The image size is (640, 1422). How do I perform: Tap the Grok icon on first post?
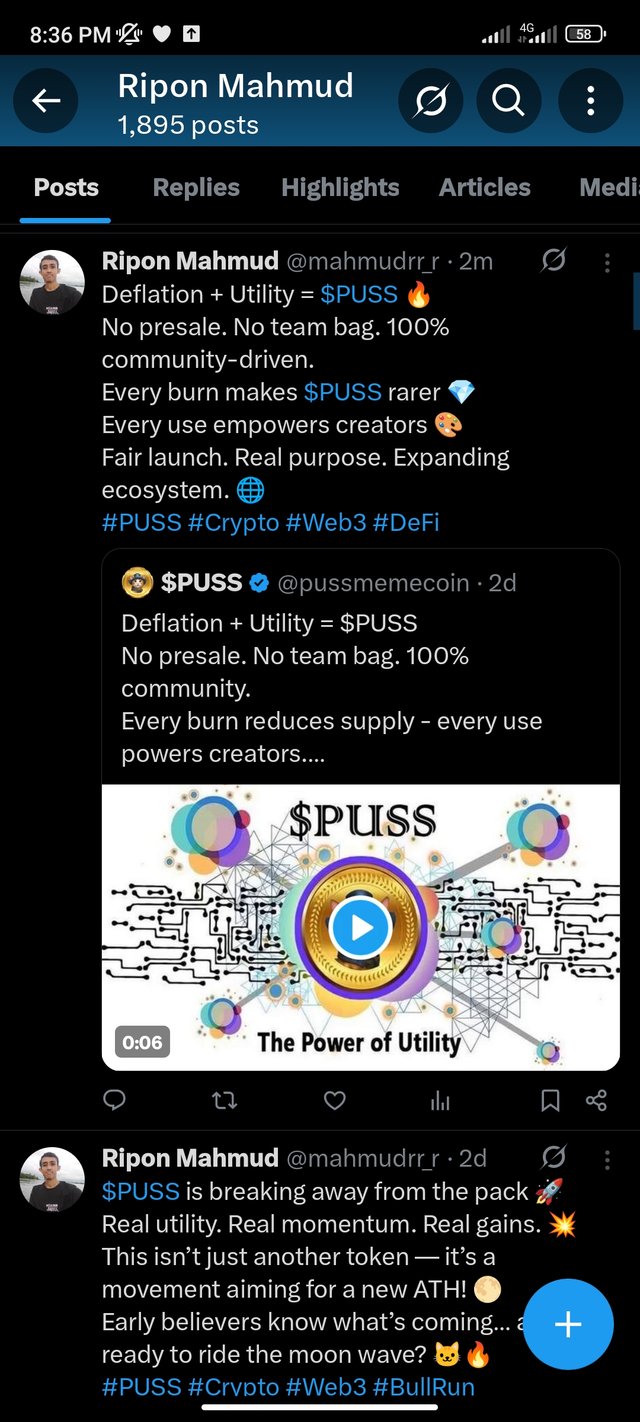tap(553, 262)
